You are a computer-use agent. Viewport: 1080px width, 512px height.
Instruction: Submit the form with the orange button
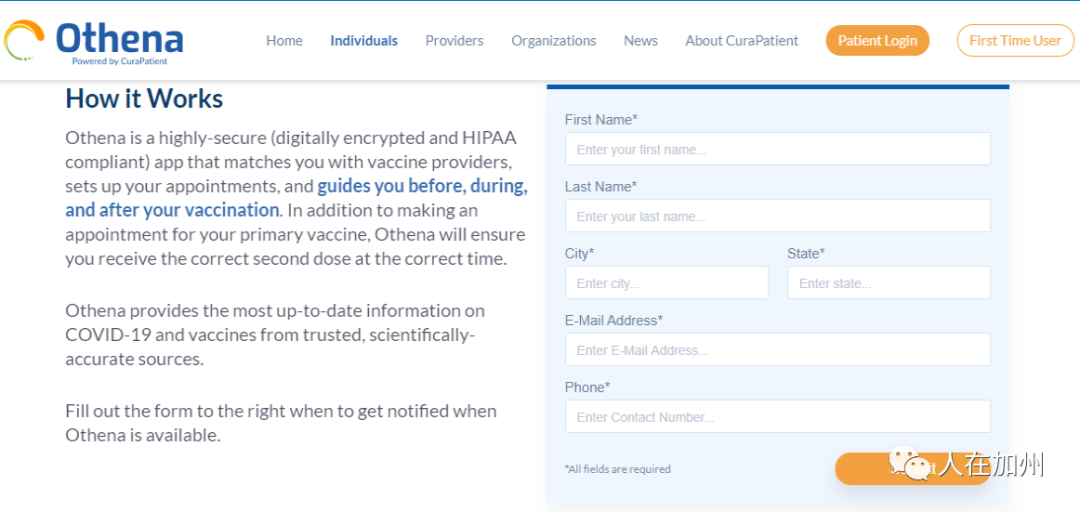[x=913, y=469]
